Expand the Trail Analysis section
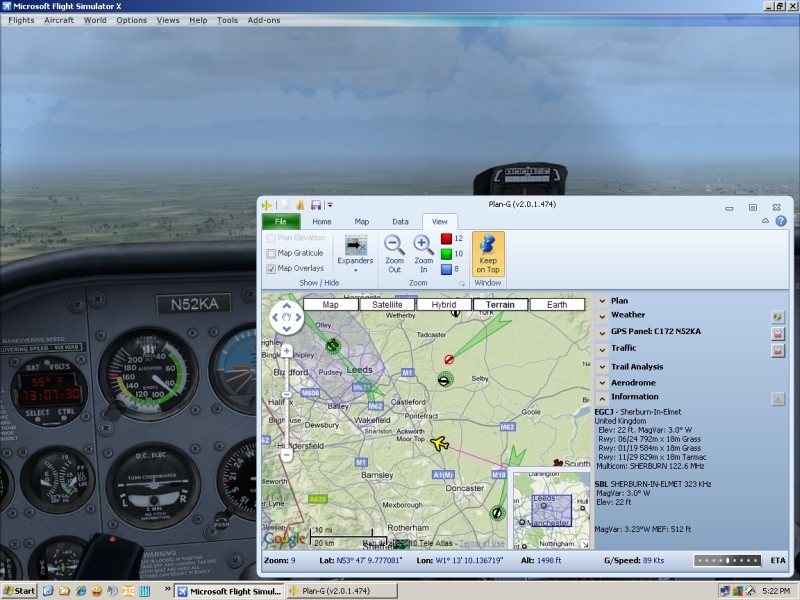Viewport: 800px width, 600px height. (x=601, y=367)
